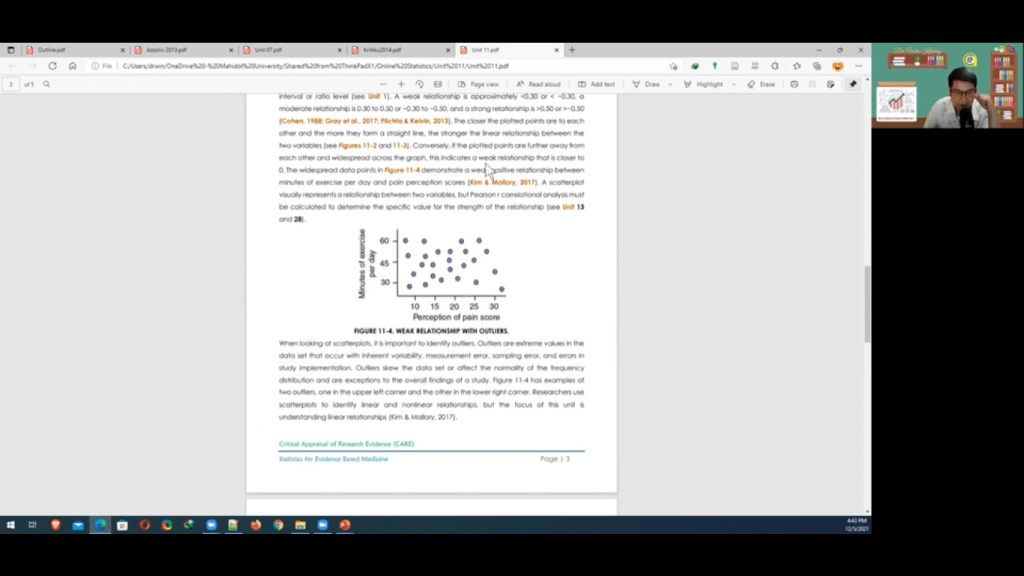Viewport: 1024px width, 576px height.
Task: Go back to the previous page
Action: point(12,66)
